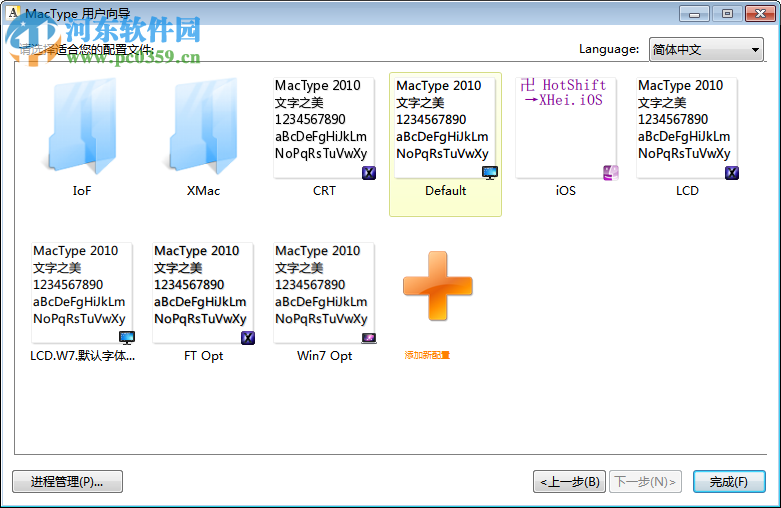
Task: Close the MacType wizard window
Action: [761, 13]
